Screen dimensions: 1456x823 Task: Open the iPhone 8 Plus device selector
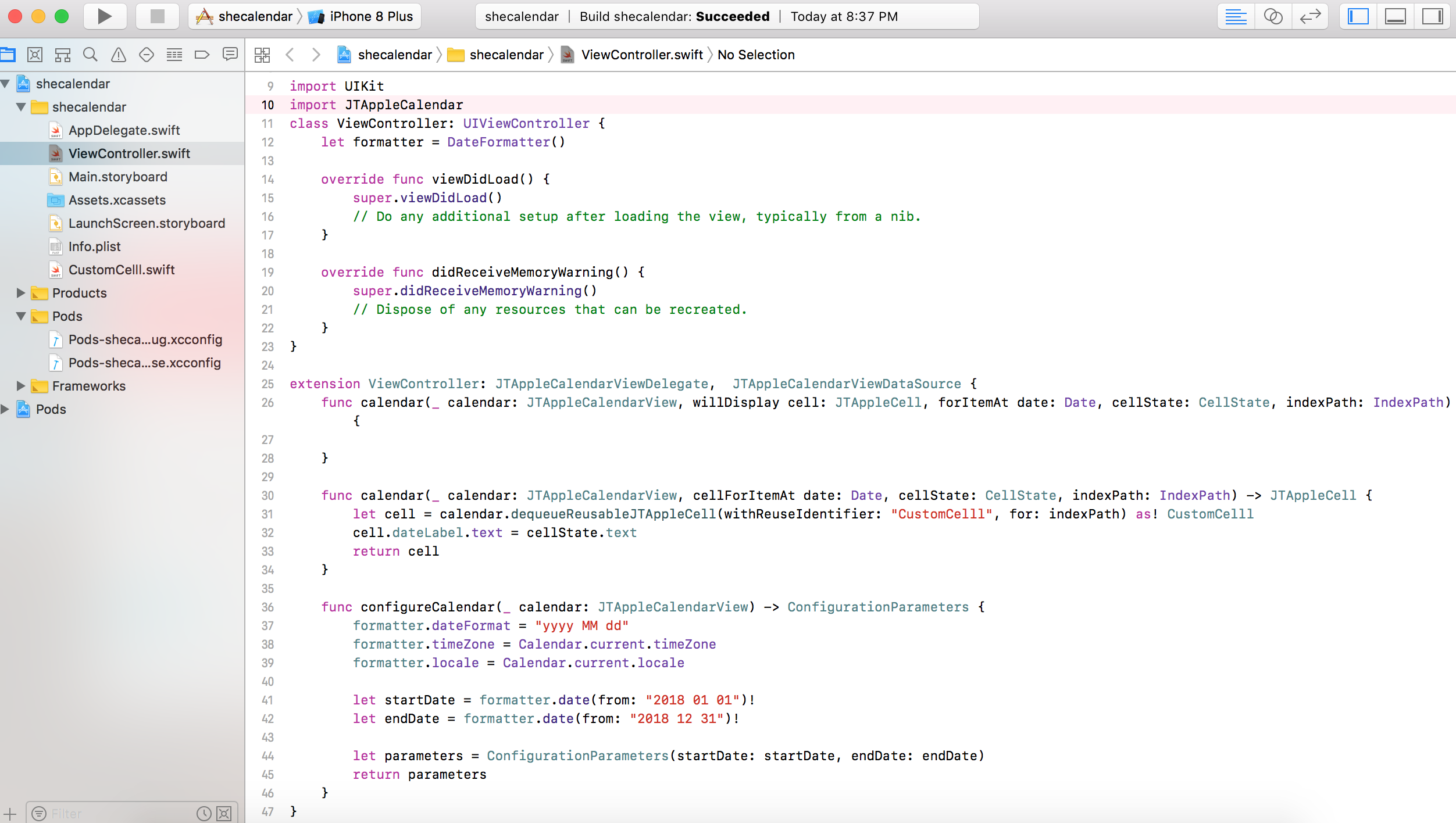coord(370,16)
